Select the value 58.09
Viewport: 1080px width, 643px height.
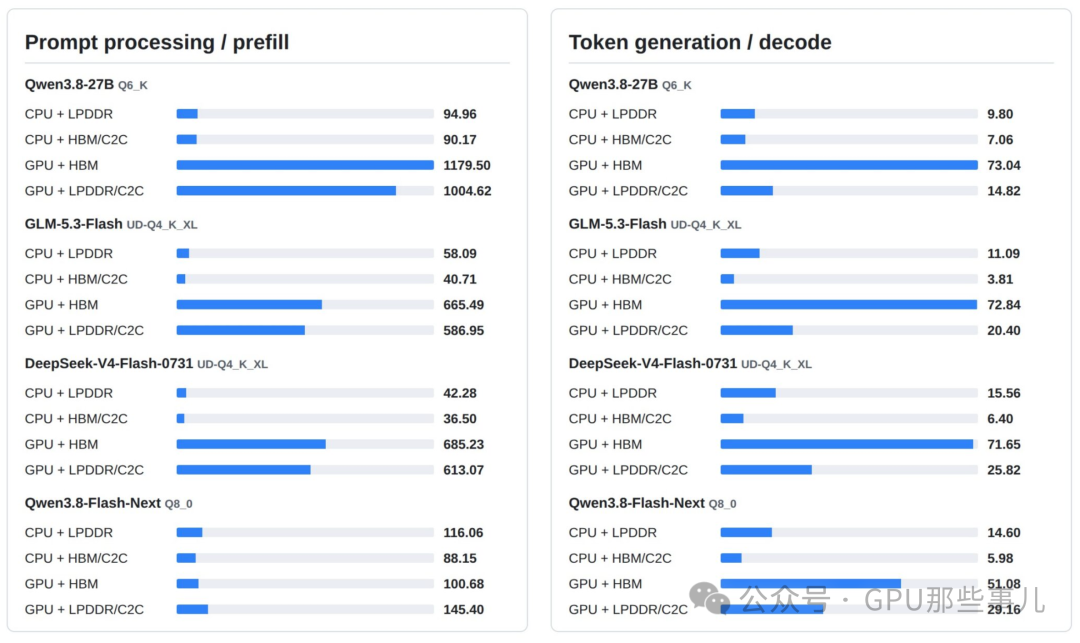(x=460, y=253)
